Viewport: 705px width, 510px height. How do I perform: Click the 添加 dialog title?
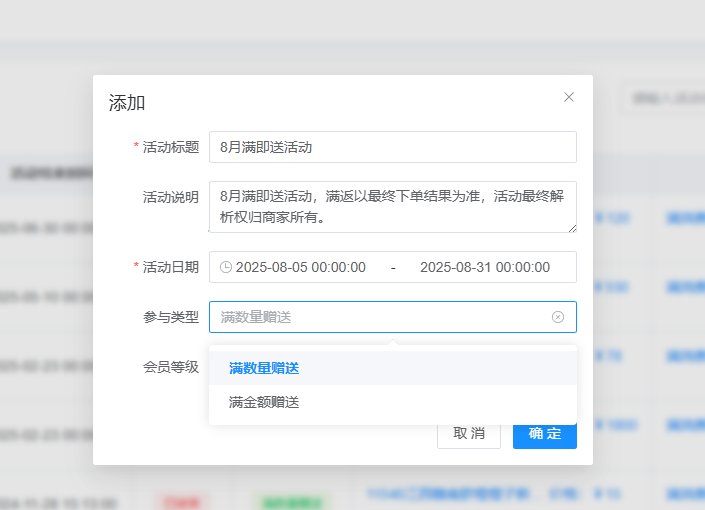click(127, 102)
